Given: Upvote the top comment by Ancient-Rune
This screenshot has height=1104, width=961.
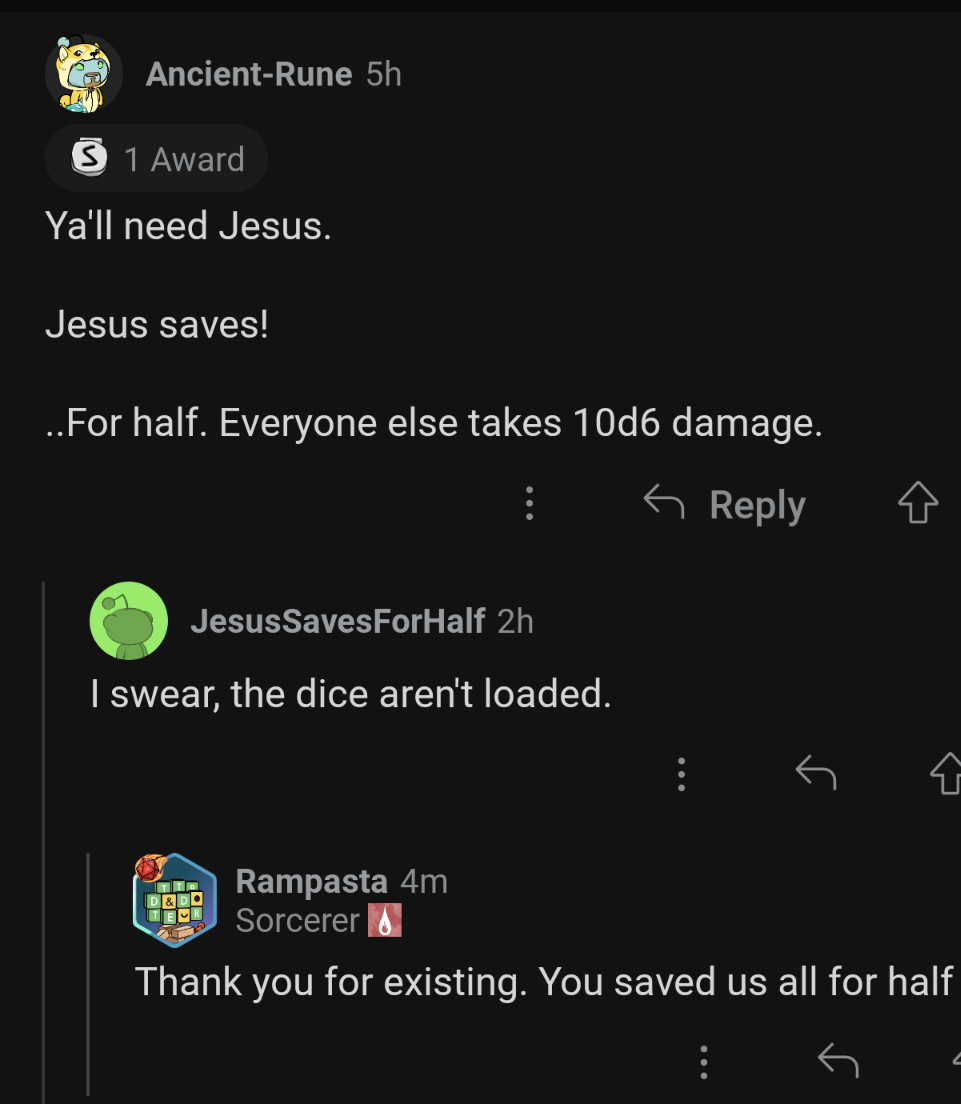Looking at the screenshot, I should coord(918,504).
